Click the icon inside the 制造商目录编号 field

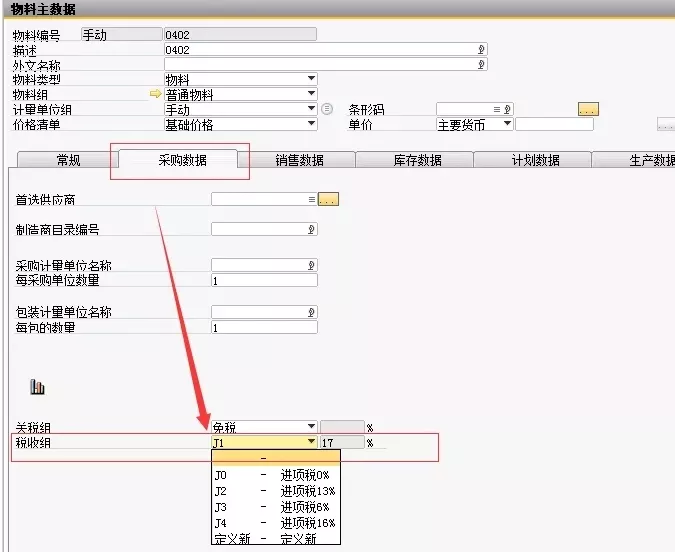[312, 229]
